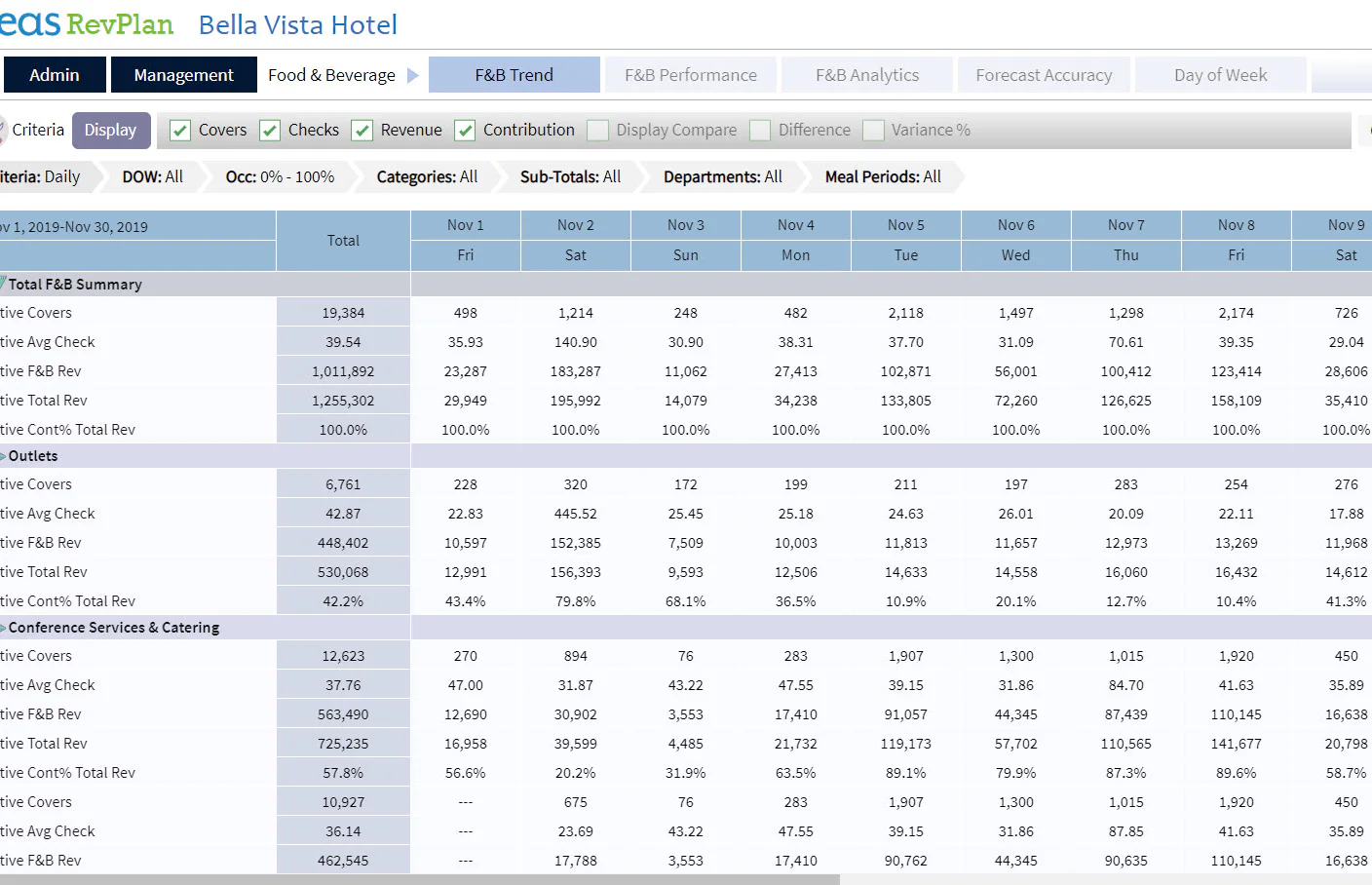The image size is (1372, 885).
Task: Open the Meal Periods: All filter
Action: tap(883, 176)
